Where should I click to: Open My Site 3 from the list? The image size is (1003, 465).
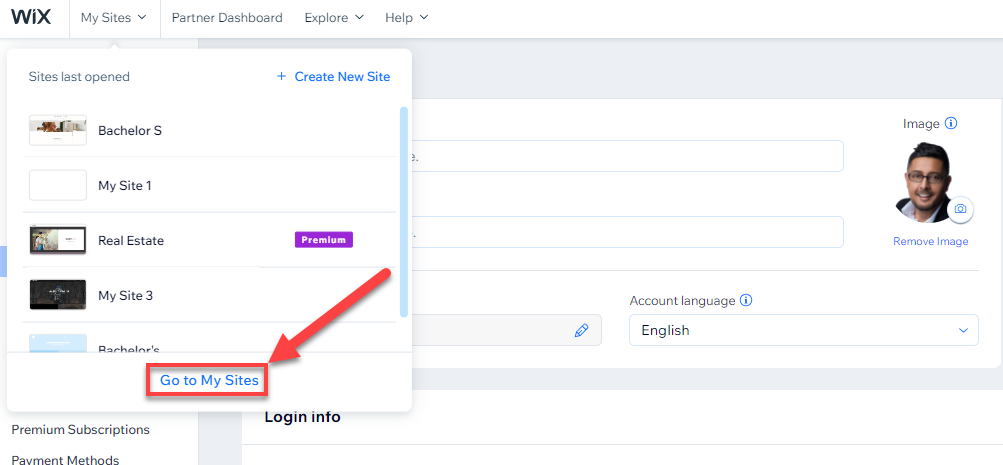click(x=209, y=296)
